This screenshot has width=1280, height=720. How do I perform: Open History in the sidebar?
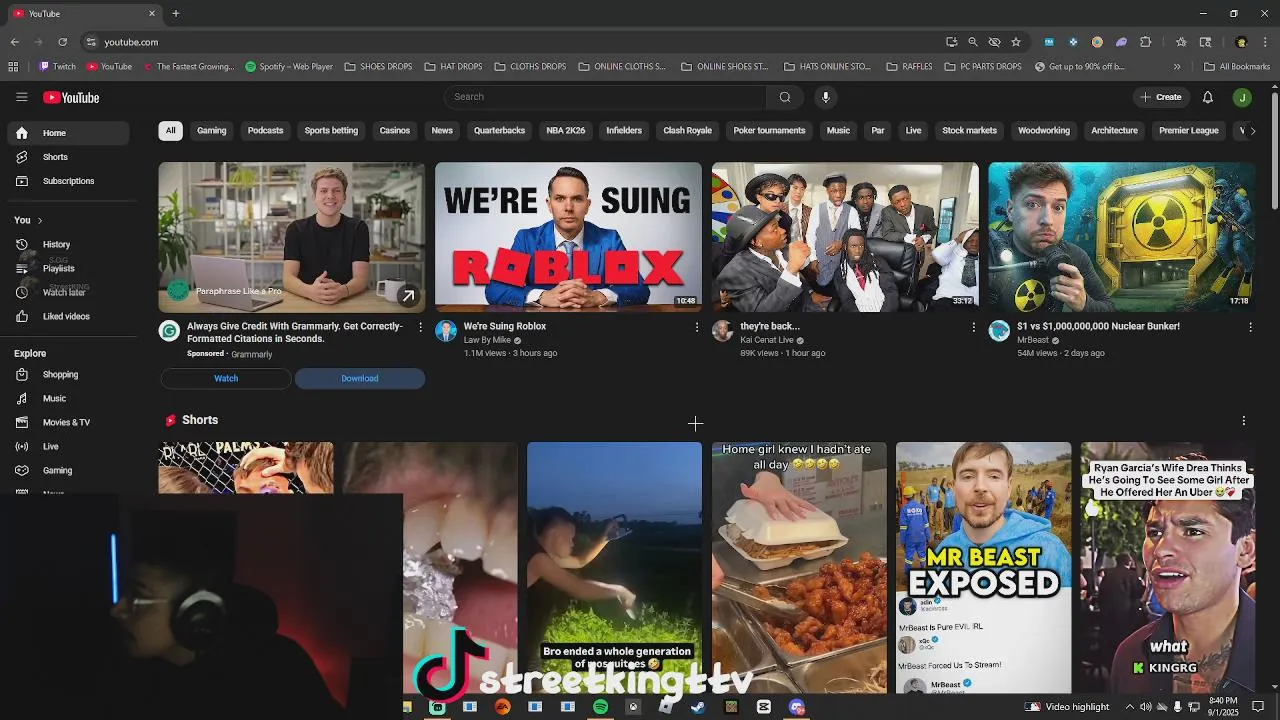click(x=70, y=244)
